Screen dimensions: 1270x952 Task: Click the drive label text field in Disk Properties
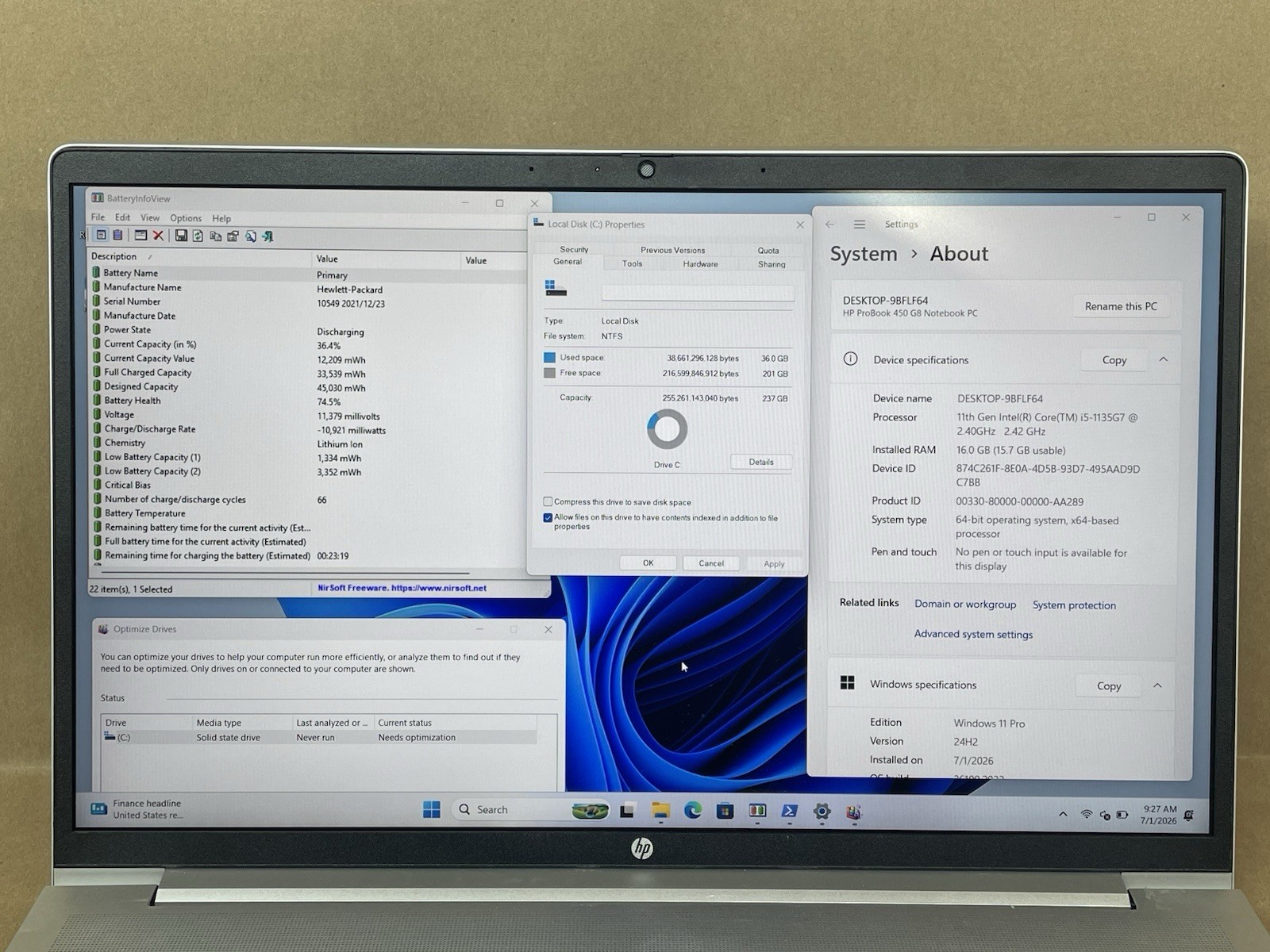698,293
